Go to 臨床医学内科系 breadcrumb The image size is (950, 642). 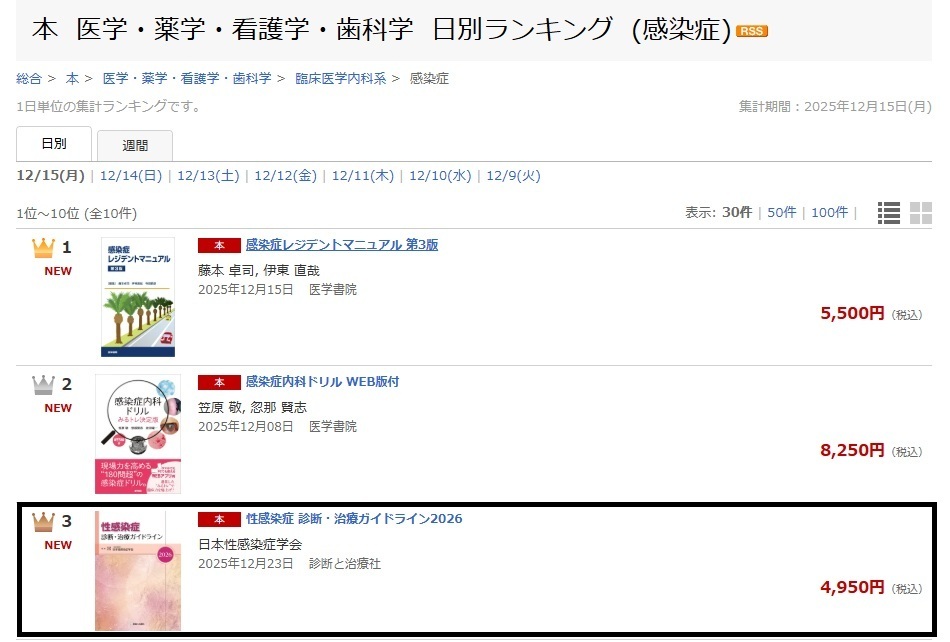(340, 79)
